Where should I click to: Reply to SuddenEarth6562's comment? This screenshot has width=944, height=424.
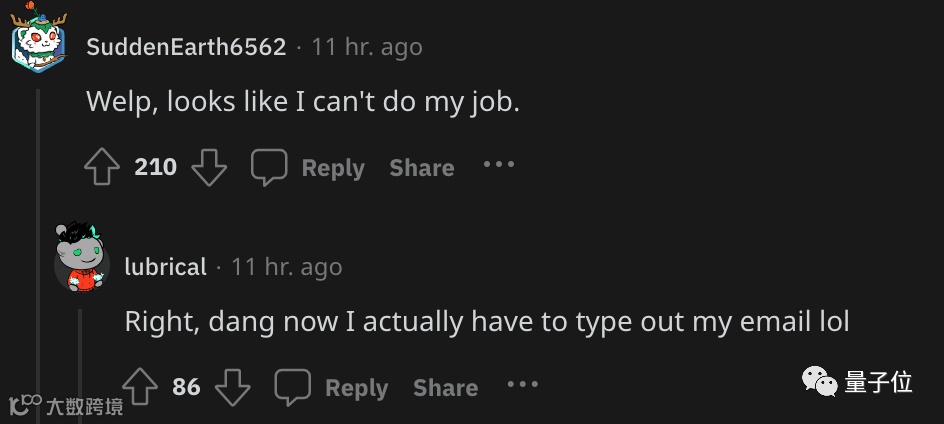click(x=333, y=168)
